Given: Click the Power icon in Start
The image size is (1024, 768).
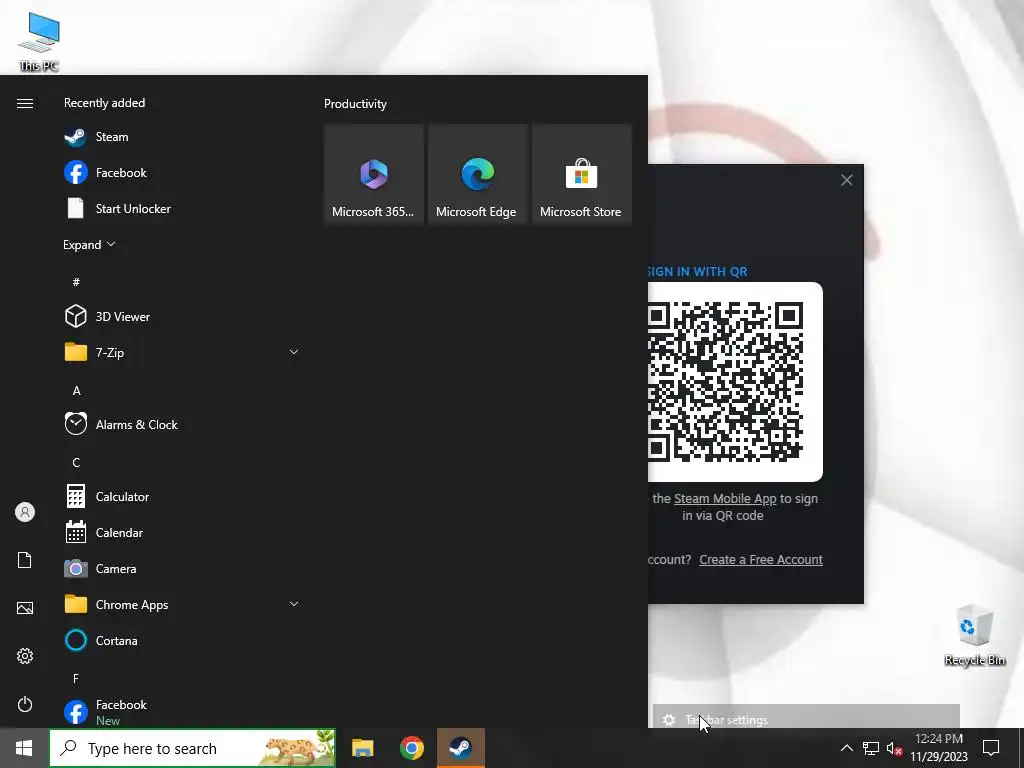Looking at the screenshot, I should [x=25, y=704].
